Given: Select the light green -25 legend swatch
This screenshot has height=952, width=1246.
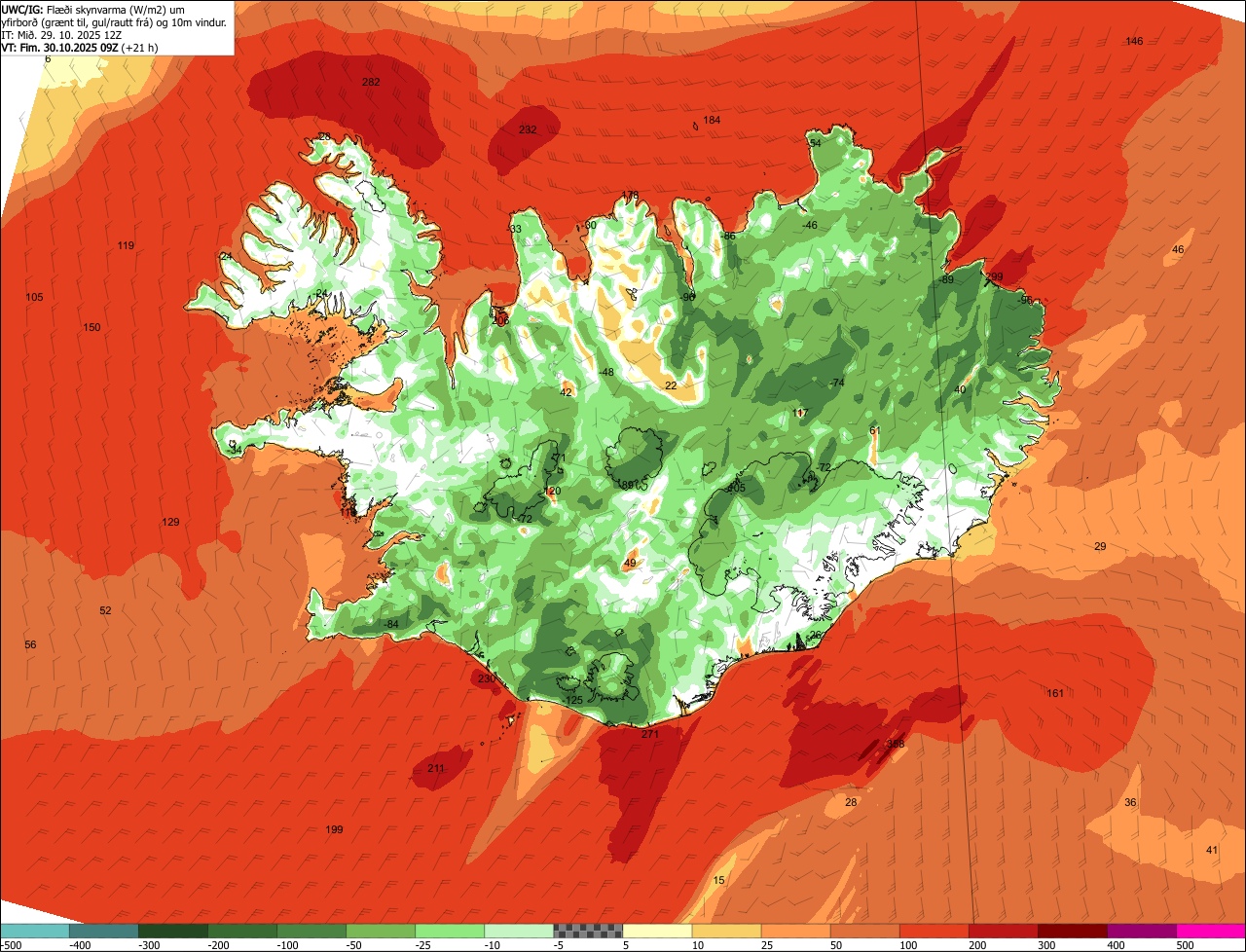Looking at the screenshot, I should click(x=450, y=931).
